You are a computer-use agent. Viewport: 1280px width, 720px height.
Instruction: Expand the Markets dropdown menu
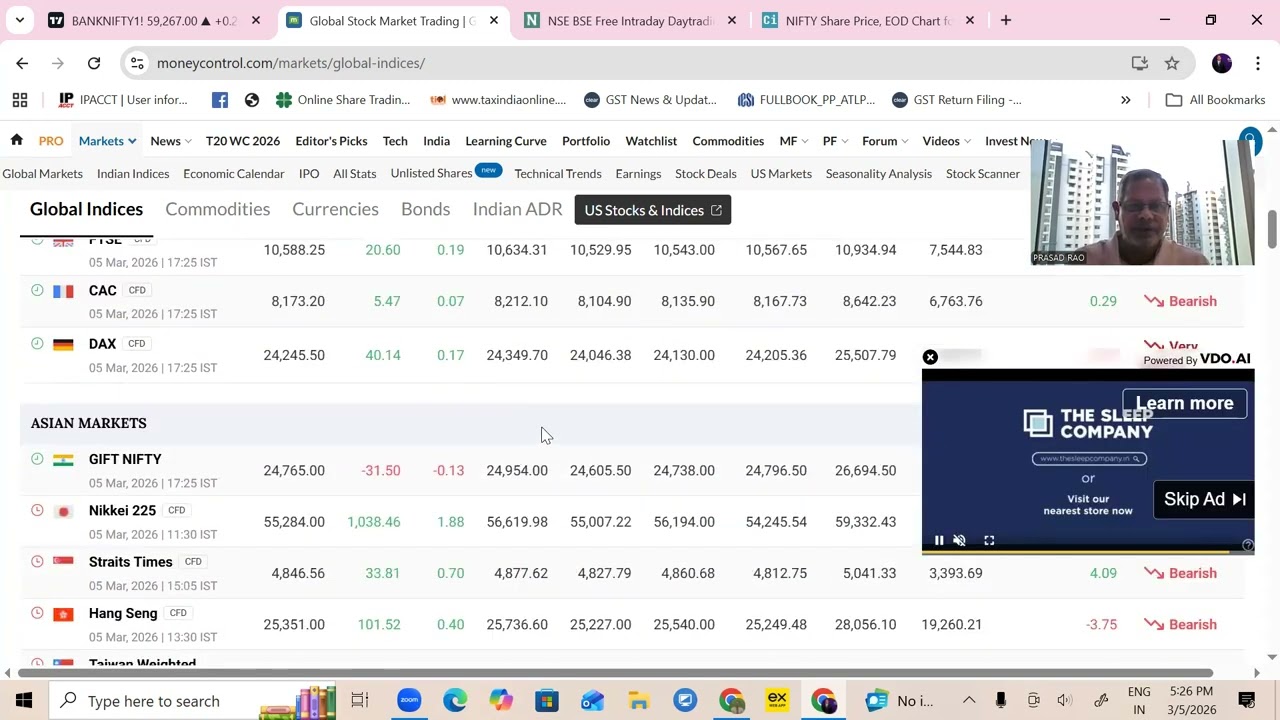(x=107, y=141)
